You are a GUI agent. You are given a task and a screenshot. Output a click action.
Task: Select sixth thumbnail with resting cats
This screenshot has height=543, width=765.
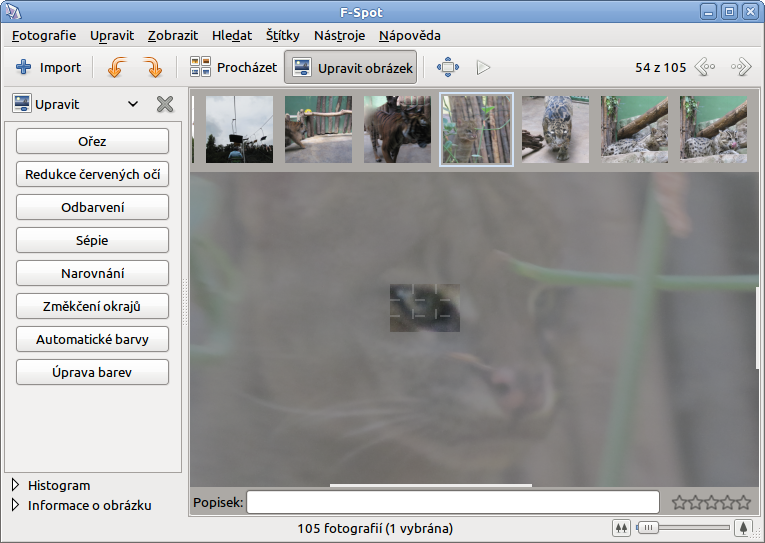click(x=634, y=129)
